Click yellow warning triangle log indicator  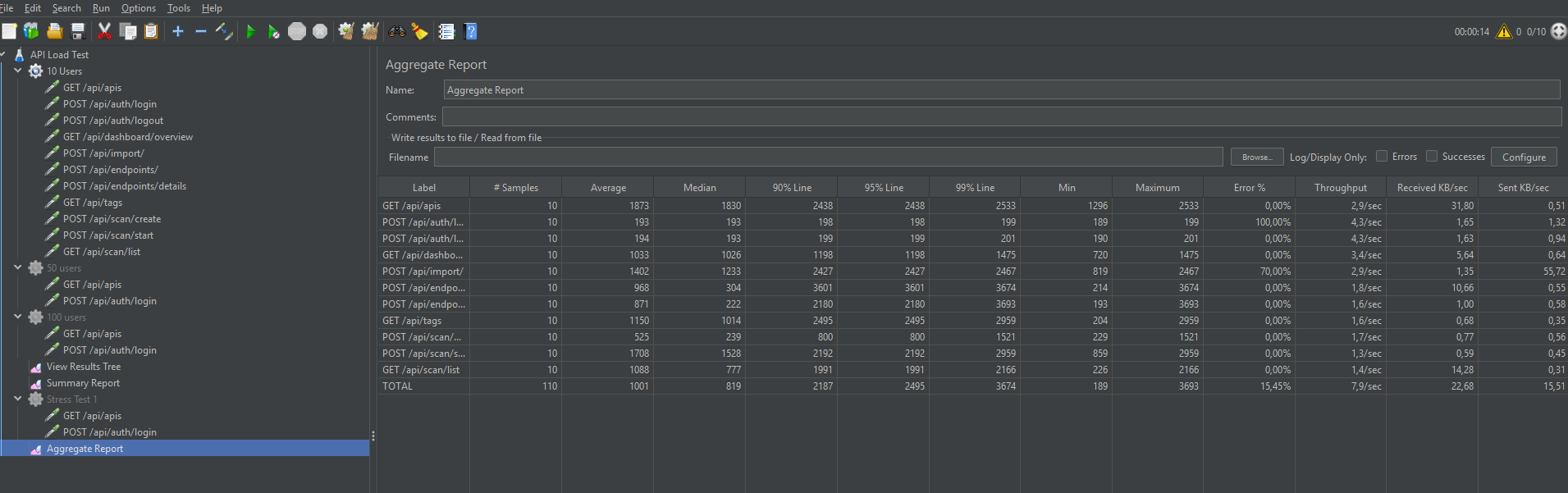[1503, 32]
